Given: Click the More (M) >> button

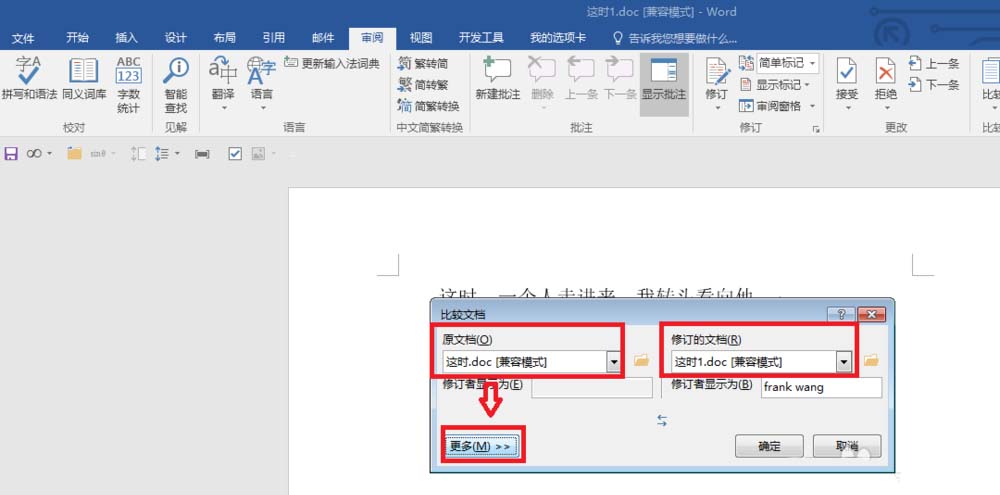Looking at the screenshot, I should (x=481, y=446).
